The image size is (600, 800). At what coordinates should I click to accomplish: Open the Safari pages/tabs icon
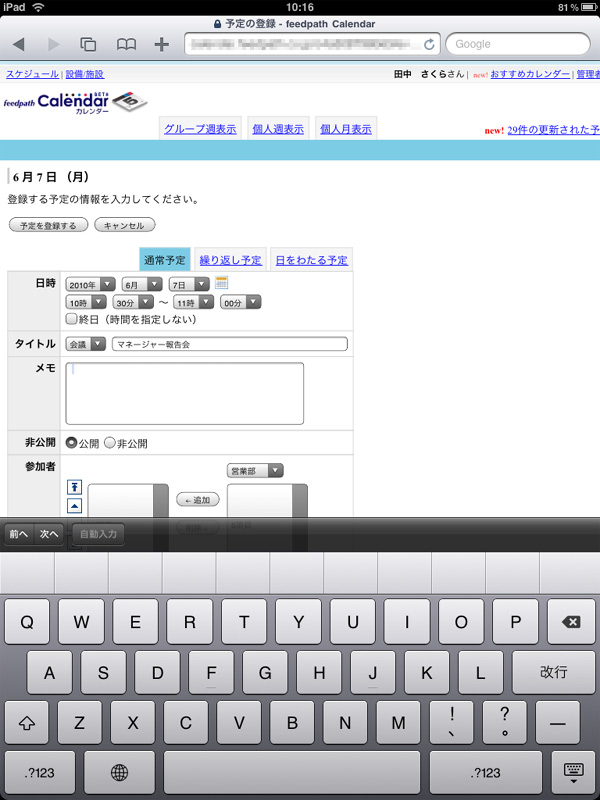click(x=88, y=44)
